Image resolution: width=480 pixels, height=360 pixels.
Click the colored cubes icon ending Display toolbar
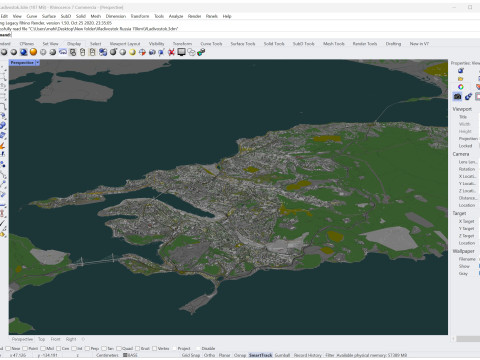(x=201, y=52)
